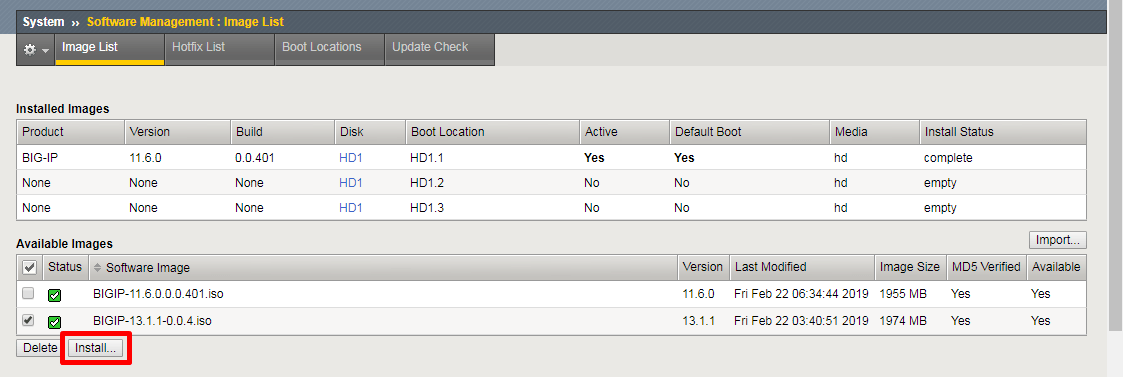Click the green status icon for BIGIP-11.6.0.0.0.401.iso
This screenshot has width=1123, height=377.
(54, 295)
